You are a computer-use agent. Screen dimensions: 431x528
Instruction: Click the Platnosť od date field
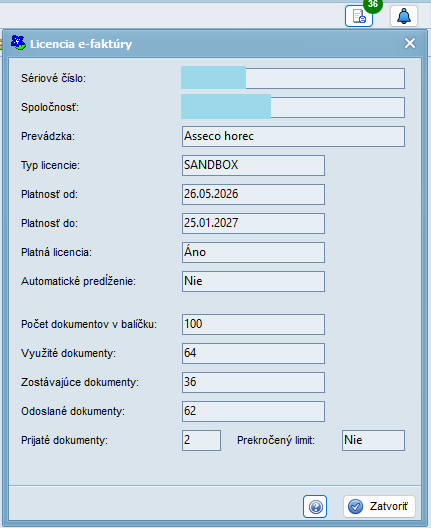253,194
